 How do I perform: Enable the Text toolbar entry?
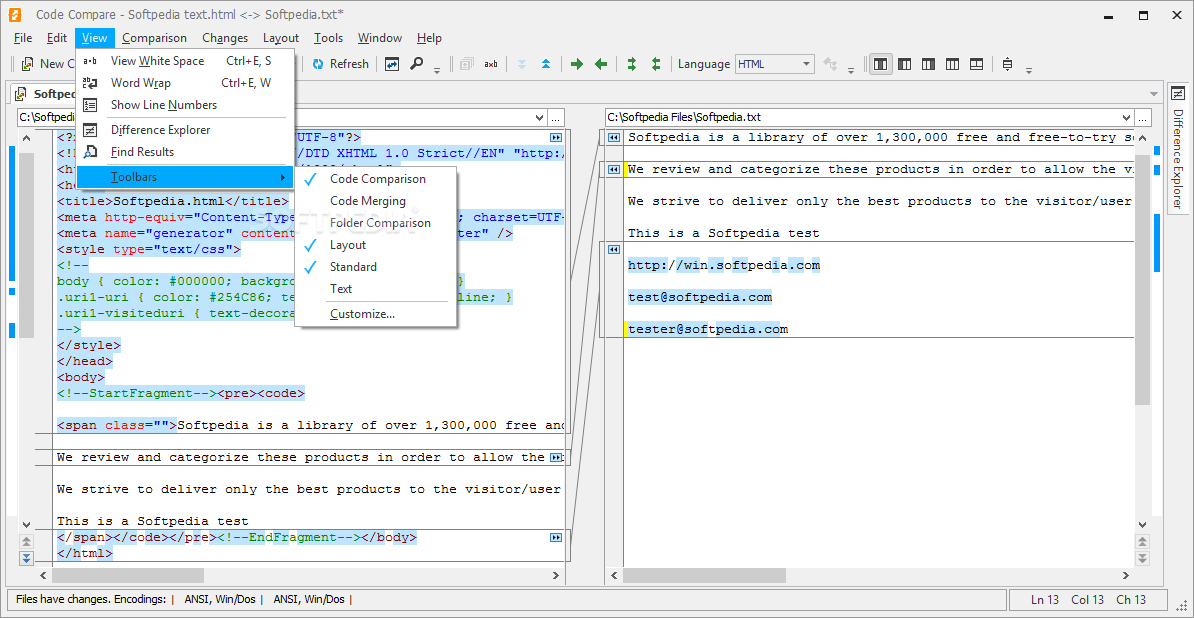pos(376,289)
